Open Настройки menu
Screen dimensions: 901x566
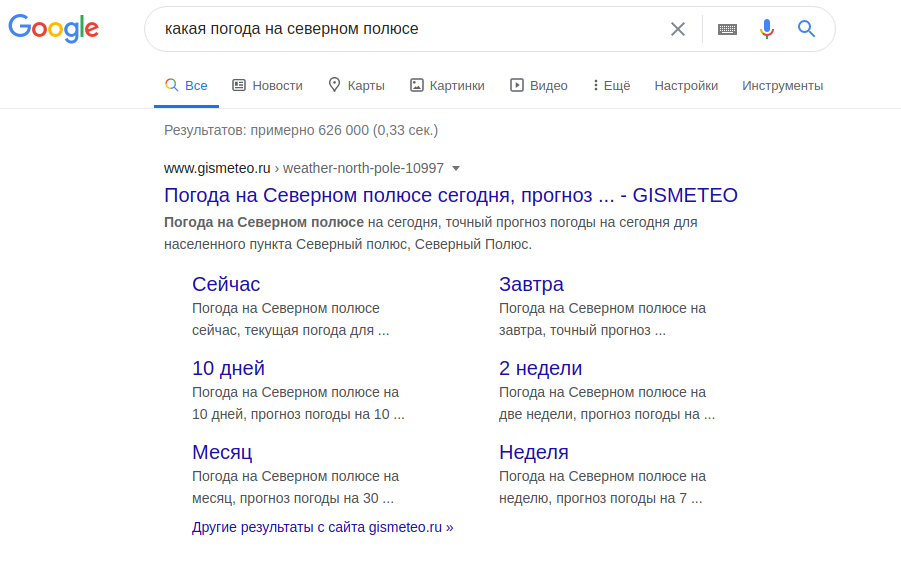(x=686, y=86)
